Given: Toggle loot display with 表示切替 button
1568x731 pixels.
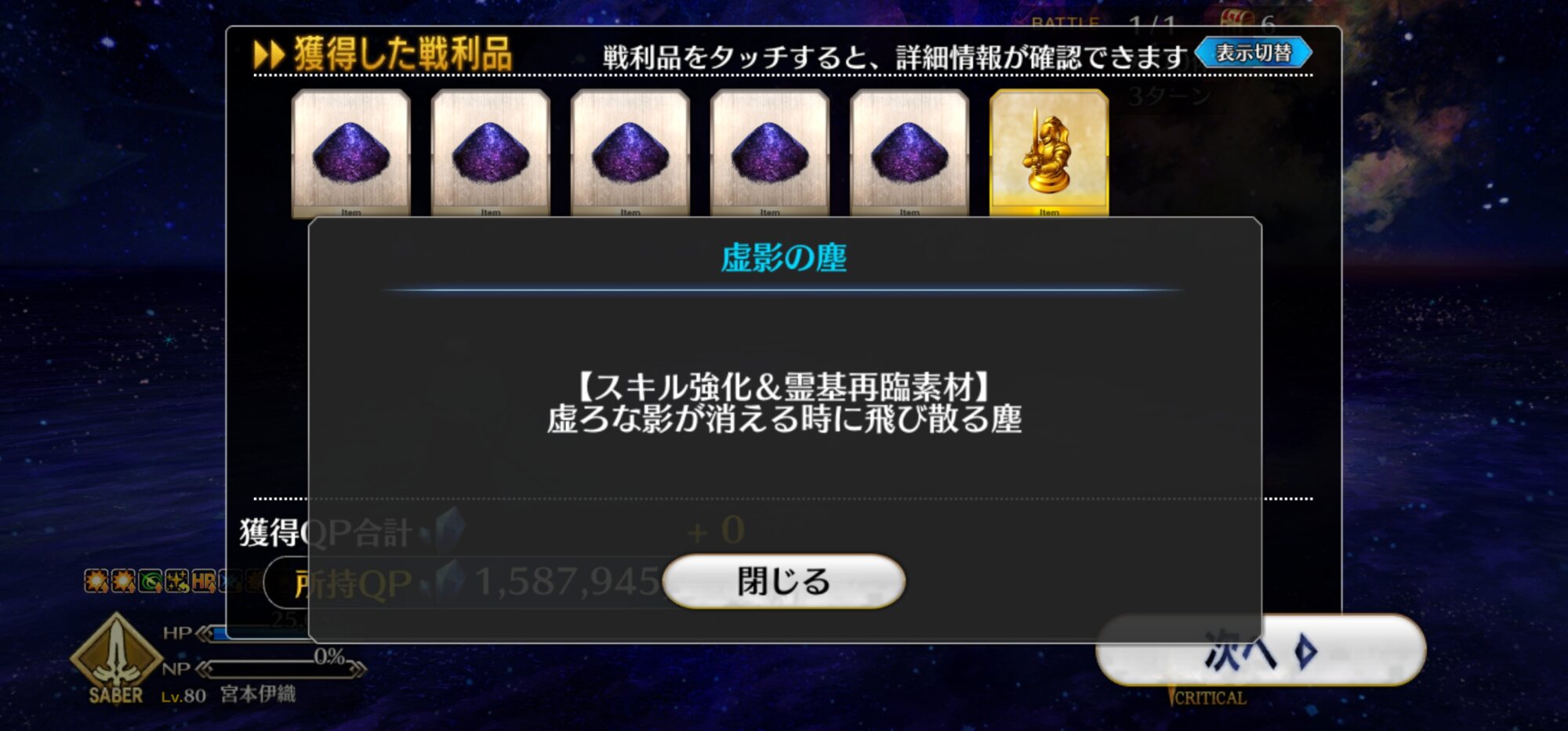Looking at the screenshot, I should pyautogui.click(x=1254, y=52).
